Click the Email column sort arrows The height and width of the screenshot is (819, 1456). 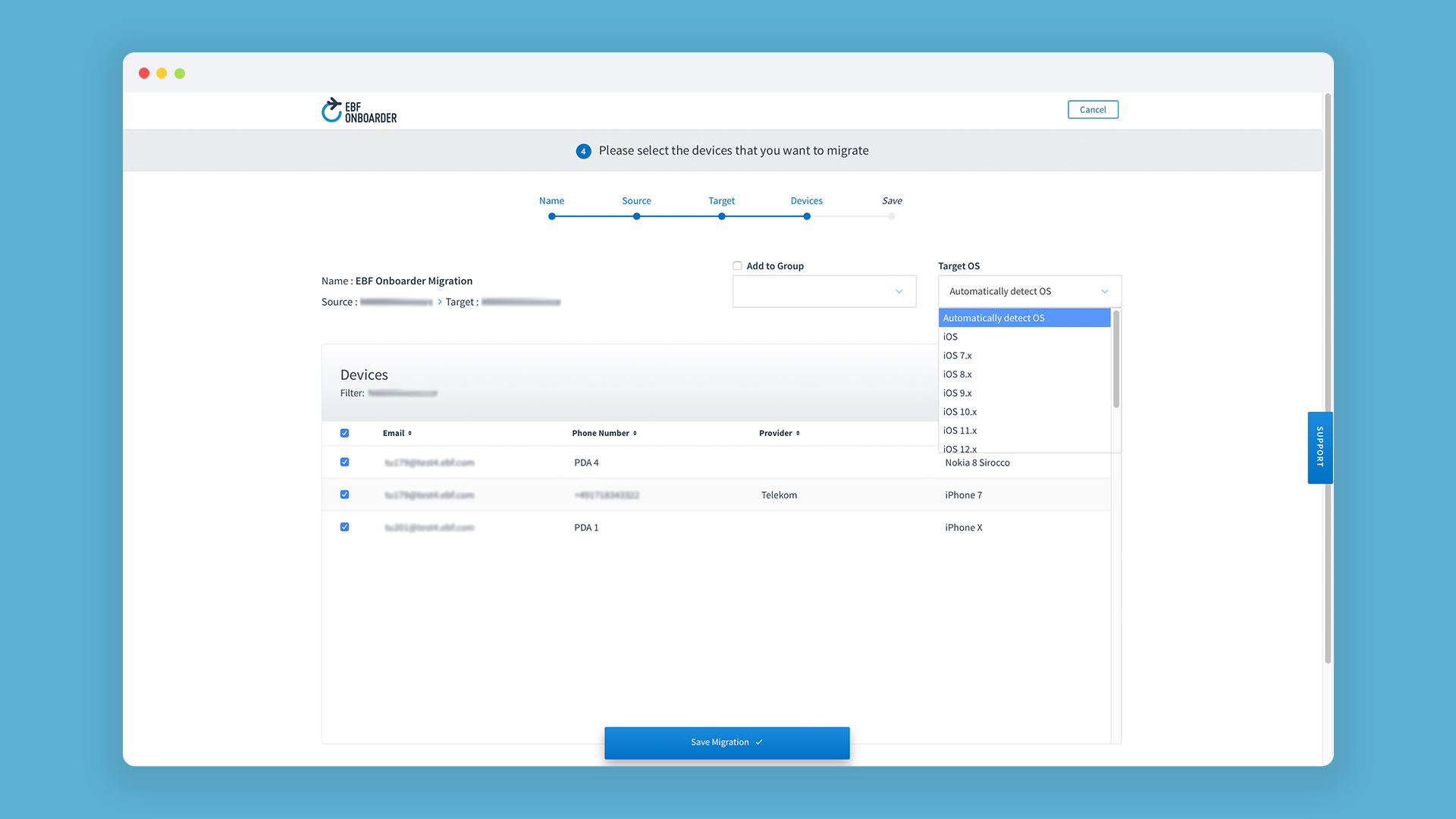[x=410, y=433]
